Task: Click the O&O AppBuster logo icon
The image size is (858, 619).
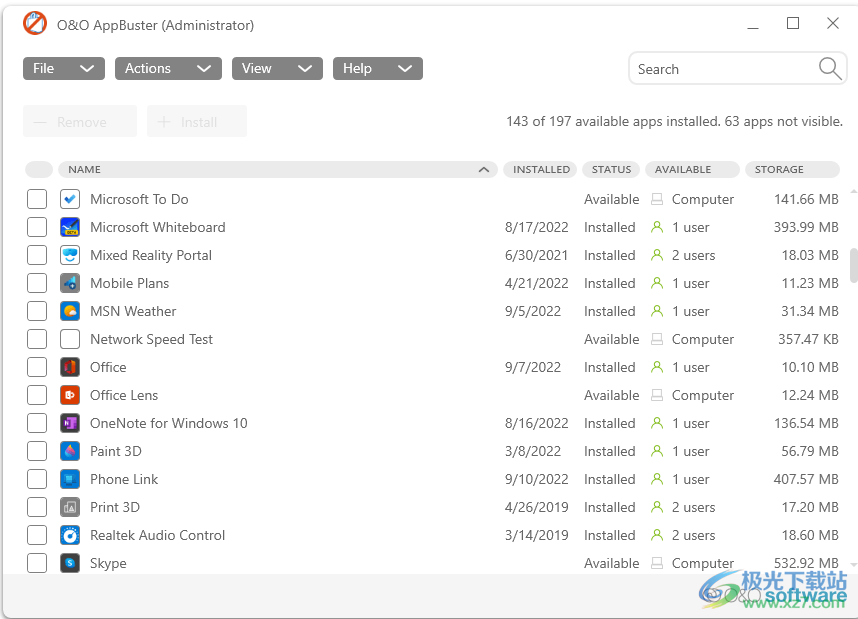Action: pos(35,24)
